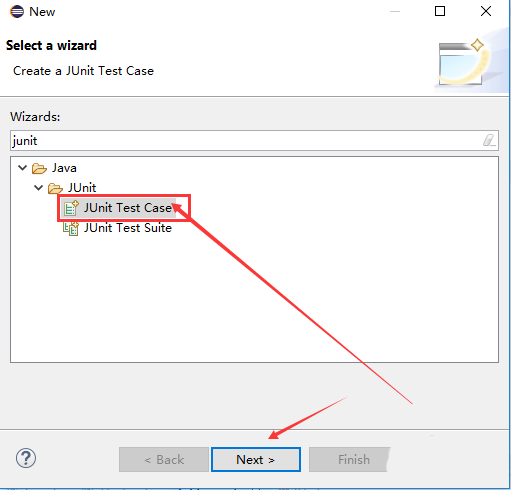Click the clear filter eraser icon
The width and height of the screenshot is (511, 490).
(489, 140)
